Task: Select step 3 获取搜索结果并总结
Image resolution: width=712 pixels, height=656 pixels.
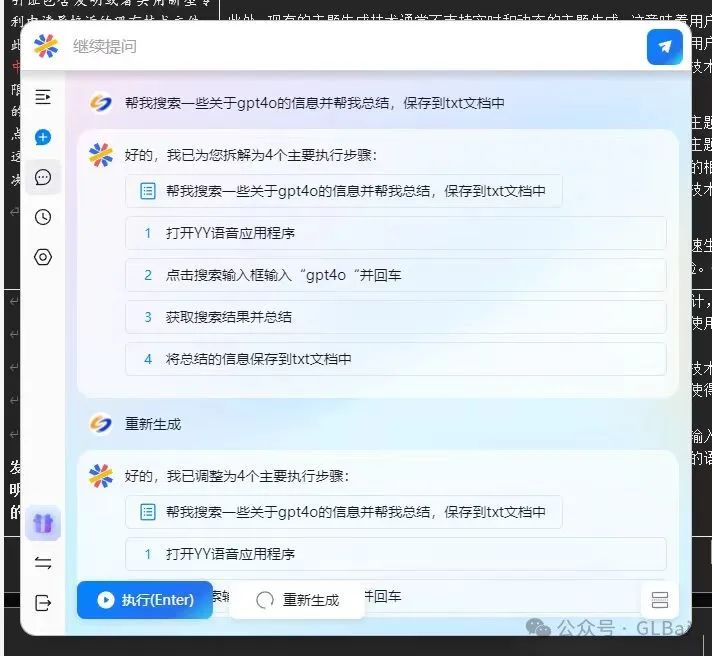Action: 395,317
